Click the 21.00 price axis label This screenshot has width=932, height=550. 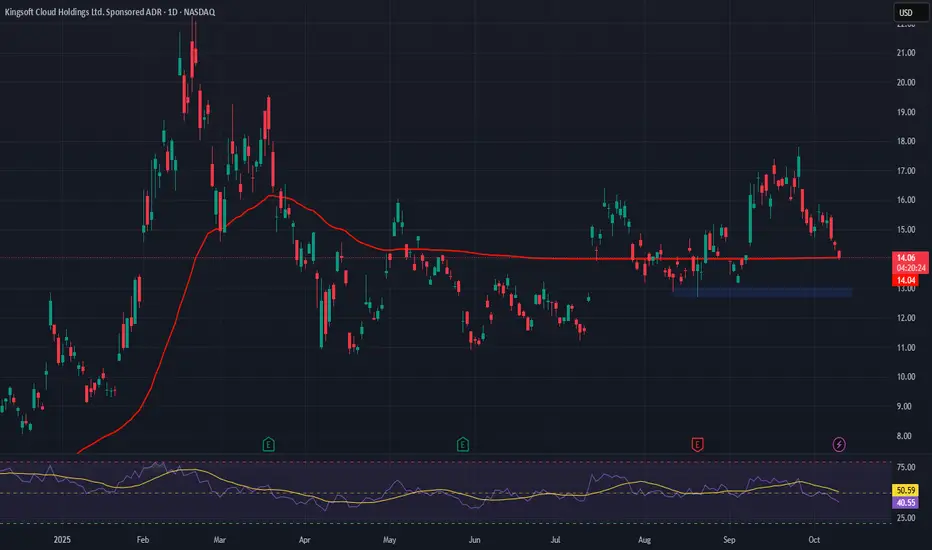point(906,53)
